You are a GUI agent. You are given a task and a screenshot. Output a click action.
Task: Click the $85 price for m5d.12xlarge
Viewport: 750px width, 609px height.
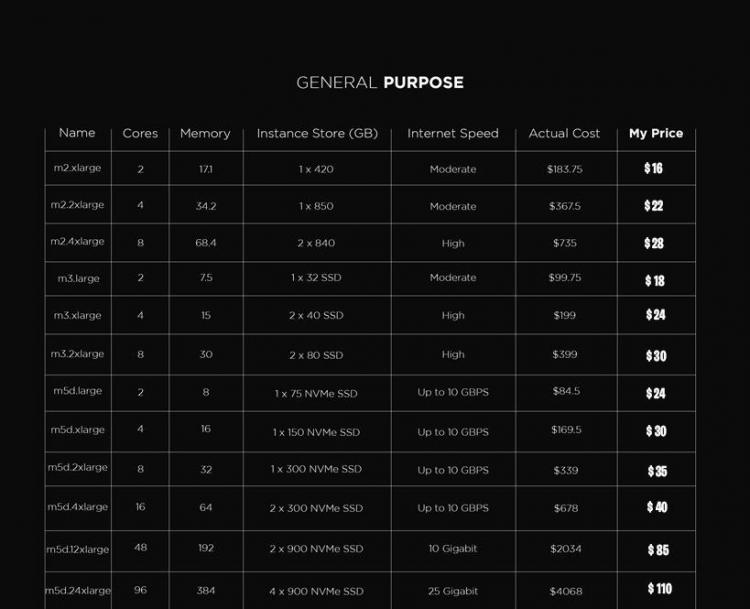click(658, 550)
